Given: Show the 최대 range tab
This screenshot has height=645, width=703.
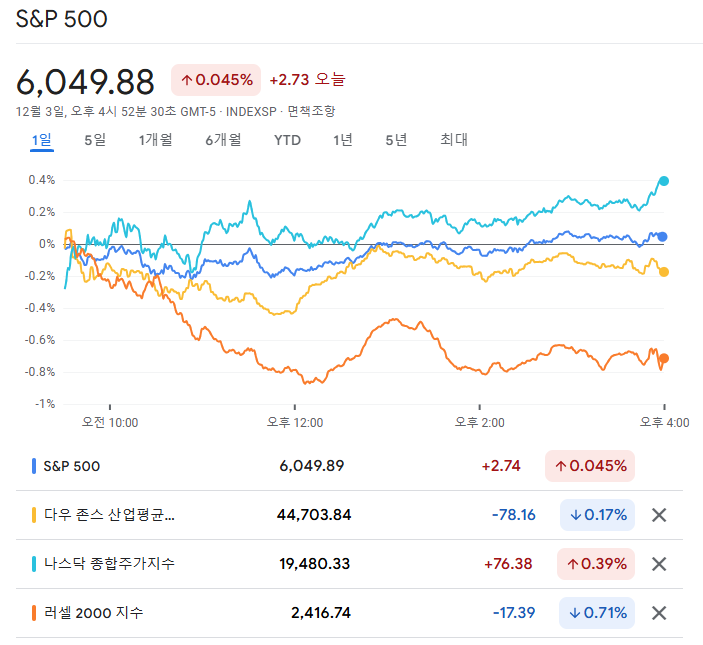Looking at the screenshot, I should click(x=454, y=140).
